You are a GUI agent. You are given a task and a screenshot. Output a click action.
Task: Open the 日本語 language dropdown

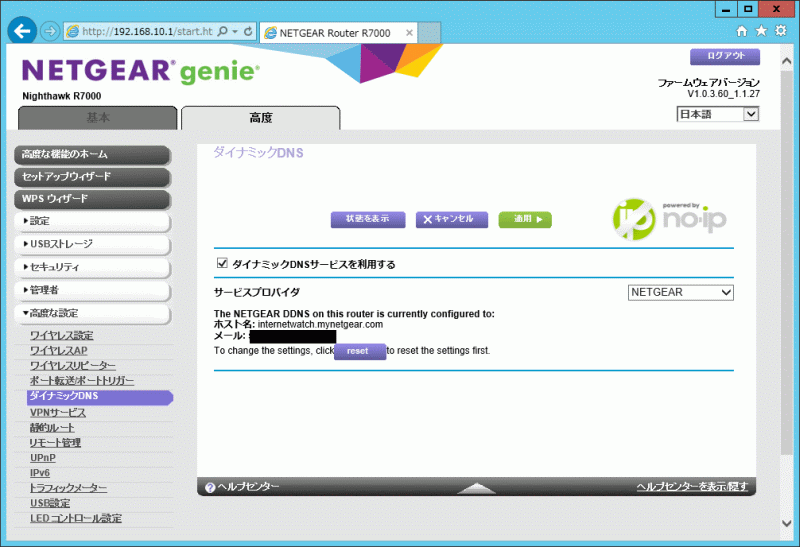[x=718, y=114]
